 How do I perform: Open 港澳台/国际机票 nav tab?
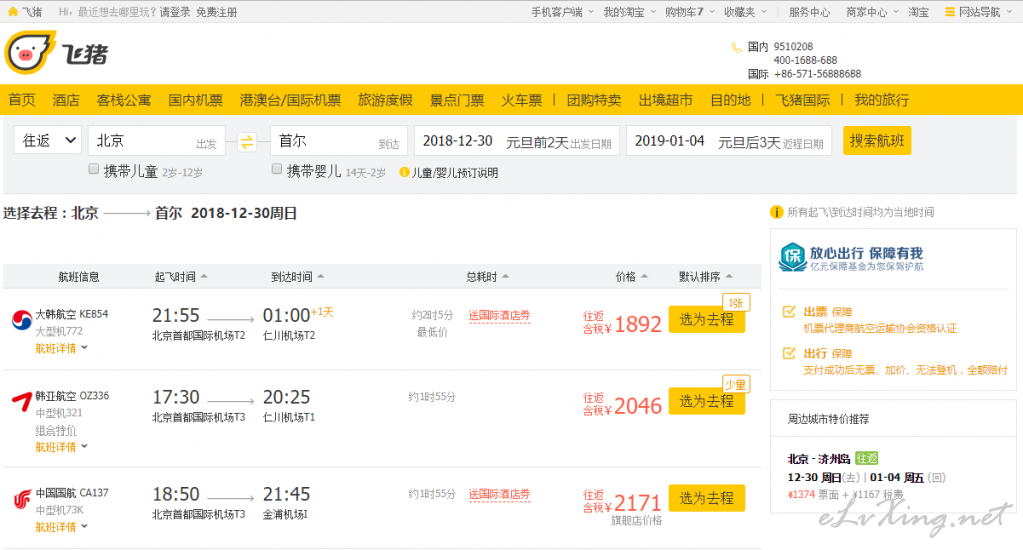(290, 100)
